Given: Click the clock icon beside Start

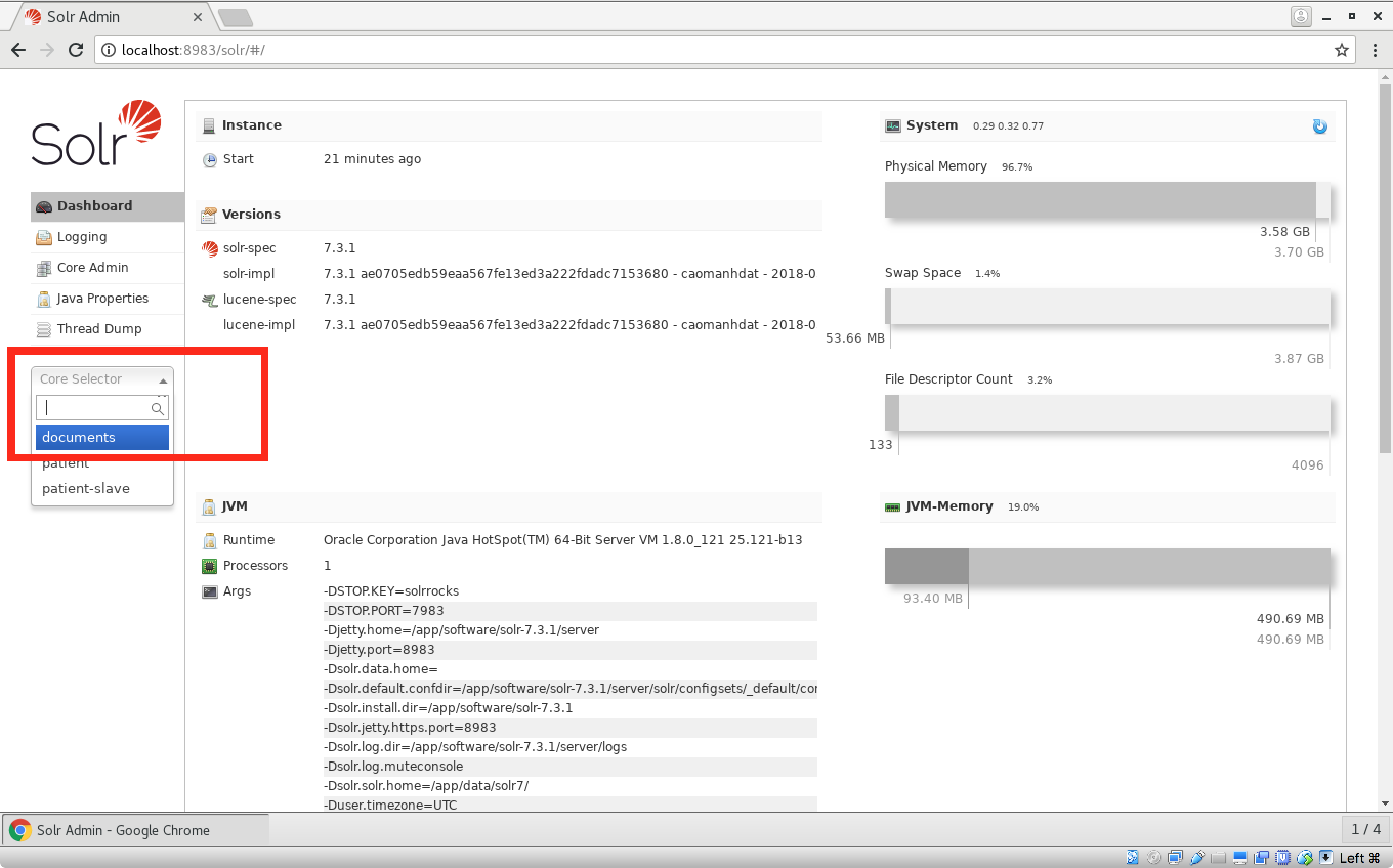Looking at the screenshot, I should 209,160.
